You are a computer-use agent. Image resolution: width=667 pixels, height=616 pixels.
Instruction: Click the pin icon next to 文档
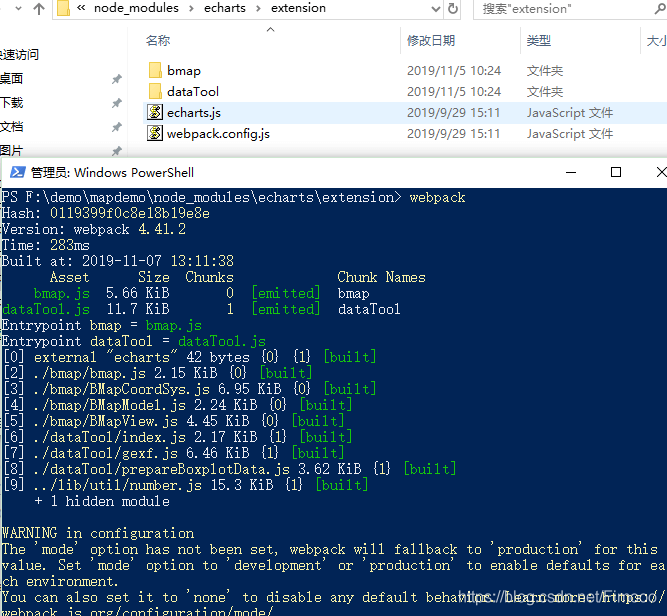coord(117,127)
